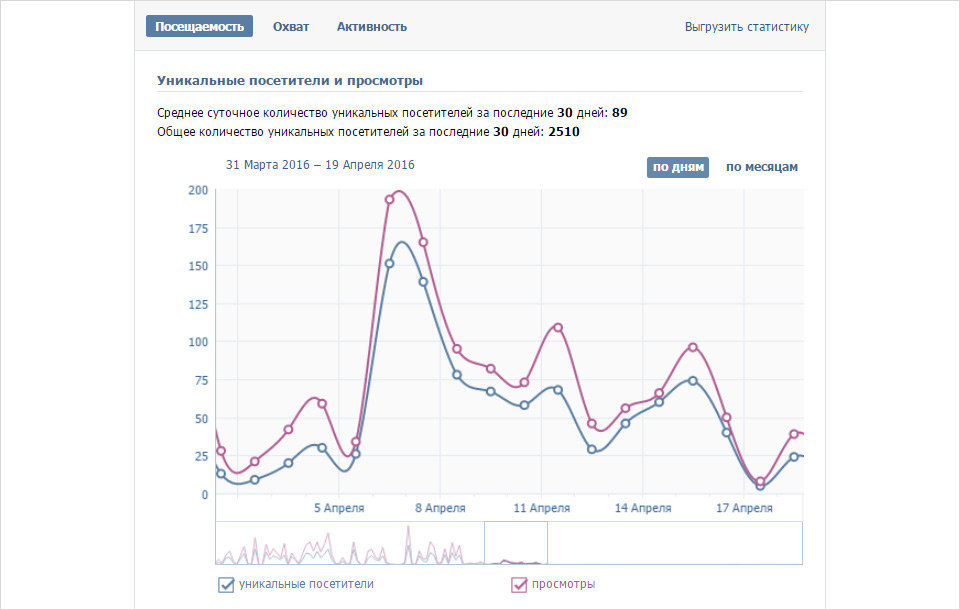
Task: Select the по месяцам view button
Action: click(762, 167)
